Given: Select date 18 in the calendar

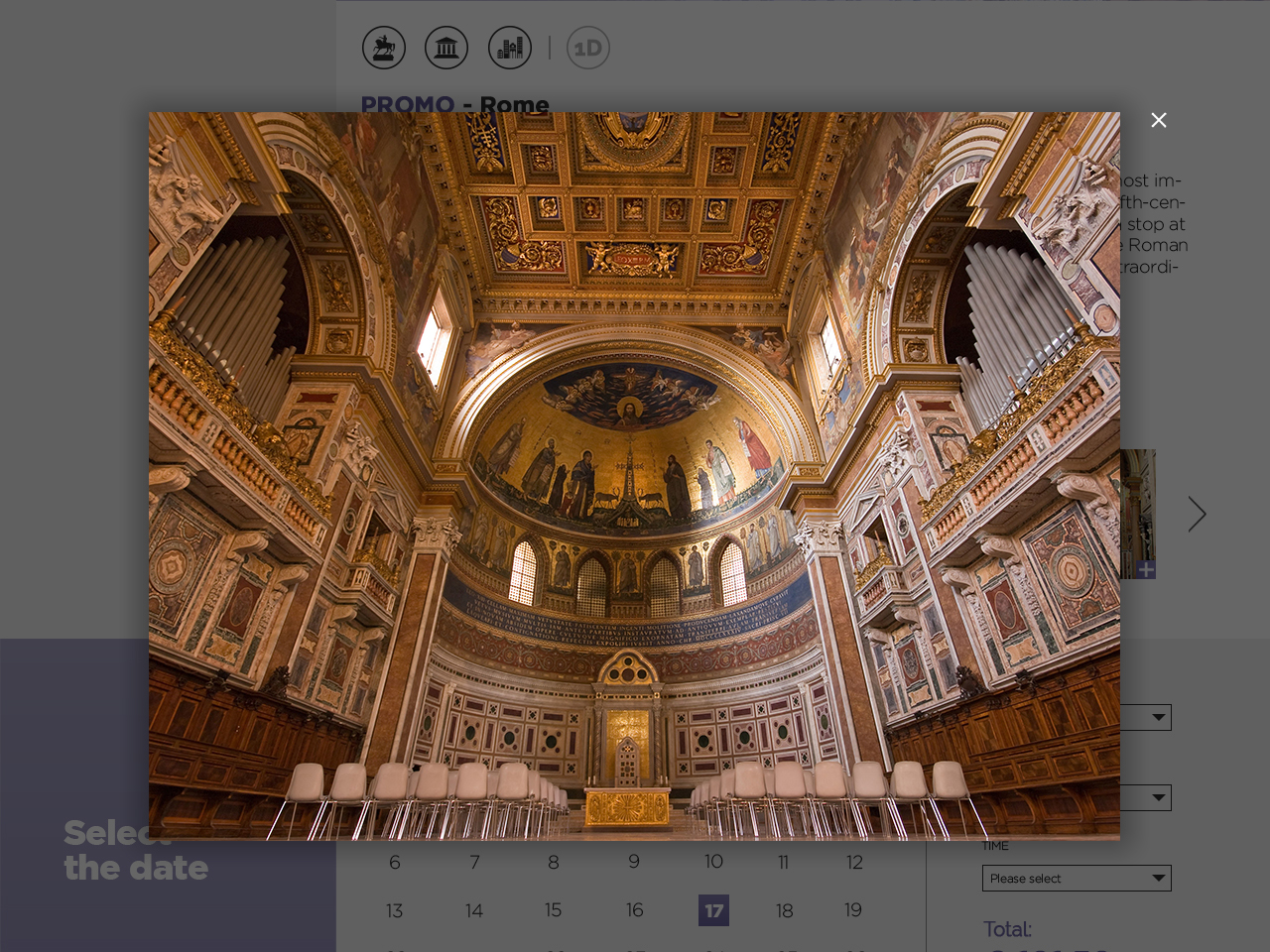Looking at the screenshot, I should [x=784, y=910].
